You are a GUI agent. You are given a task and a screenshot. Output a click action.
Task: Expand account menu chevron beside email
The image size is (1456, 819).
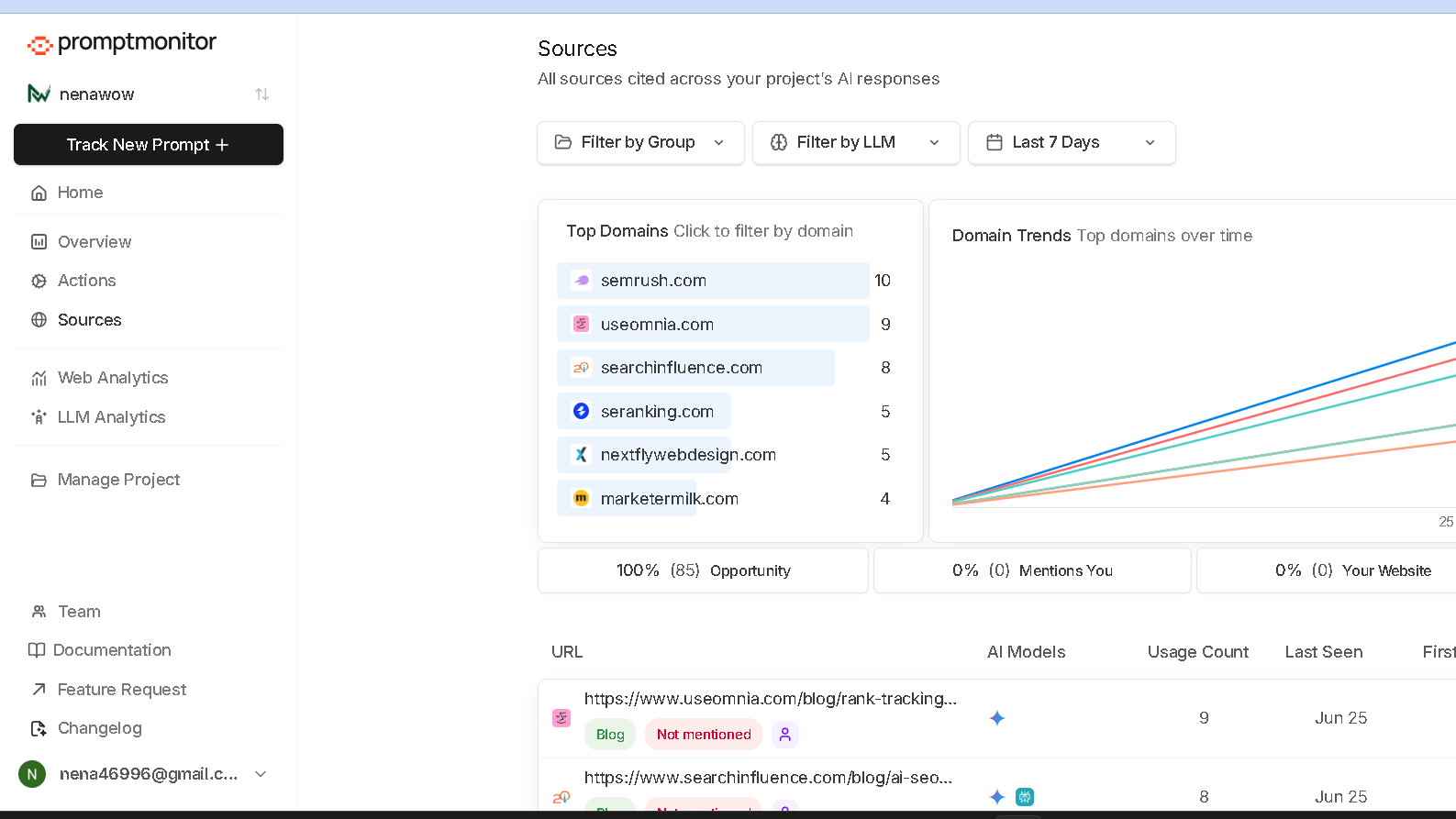click(261, 774)
